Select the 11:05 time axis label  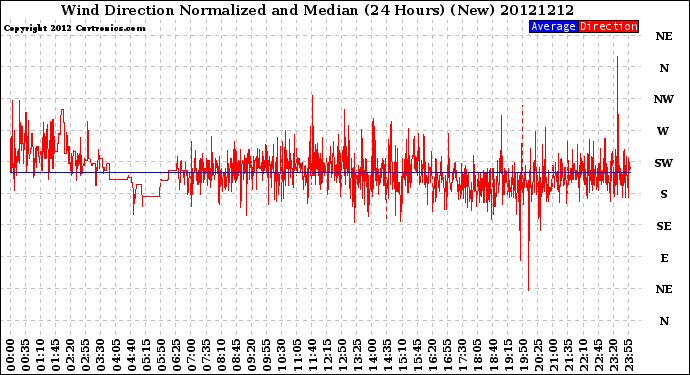point(297,355)
